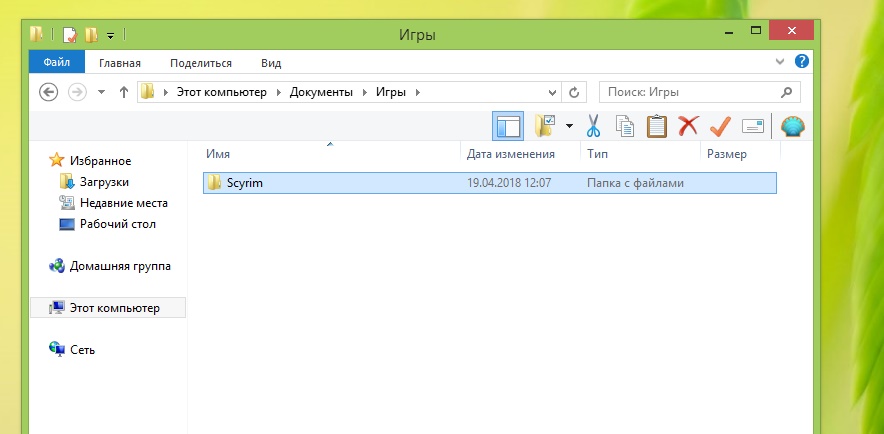Copy selection with the Copy icon
This screenshot has width=884, height=434.
[x=625, y=126]
